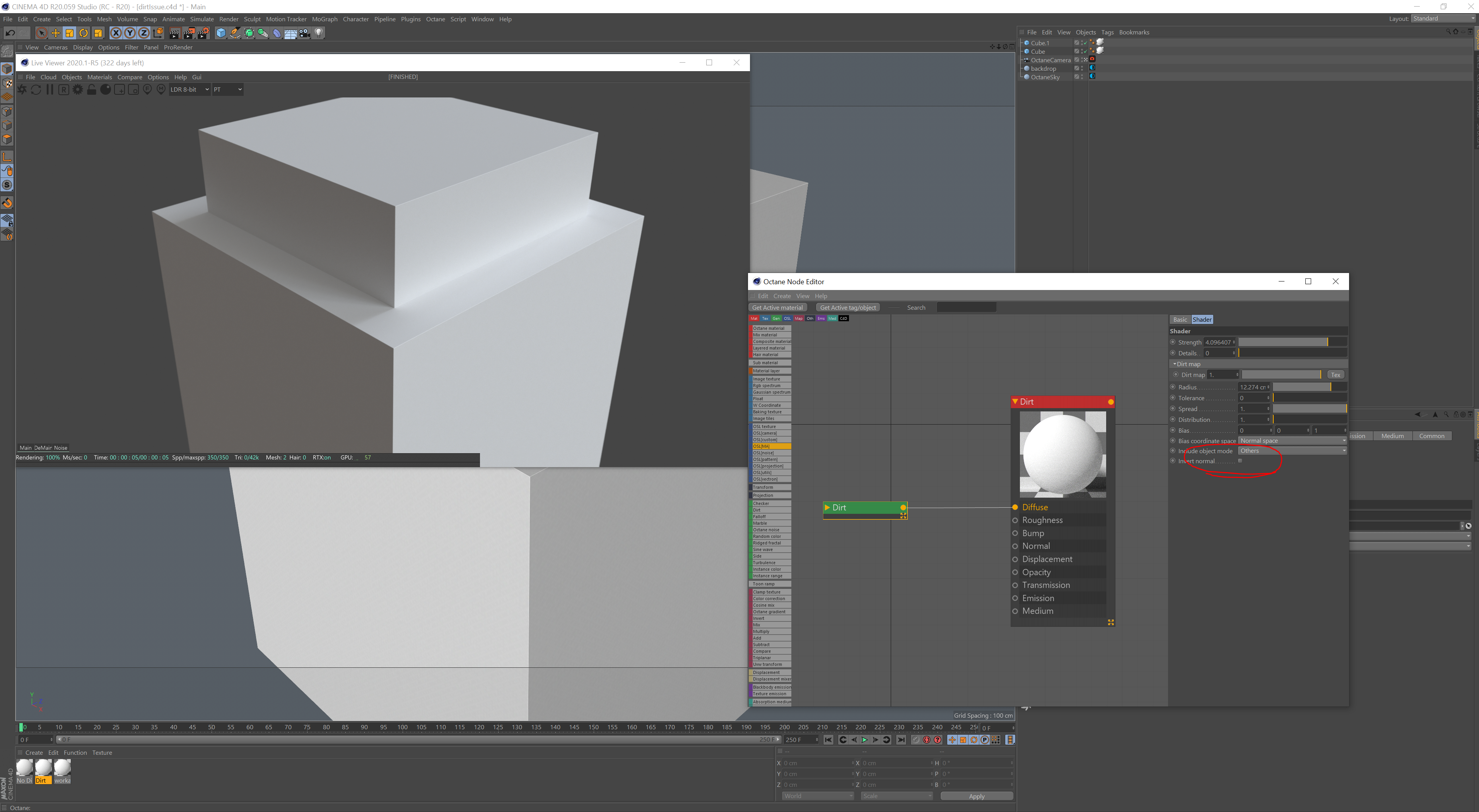Open the Include object mode dropdown
This screenshot has width=1479, height=812.
point(1291,451)
